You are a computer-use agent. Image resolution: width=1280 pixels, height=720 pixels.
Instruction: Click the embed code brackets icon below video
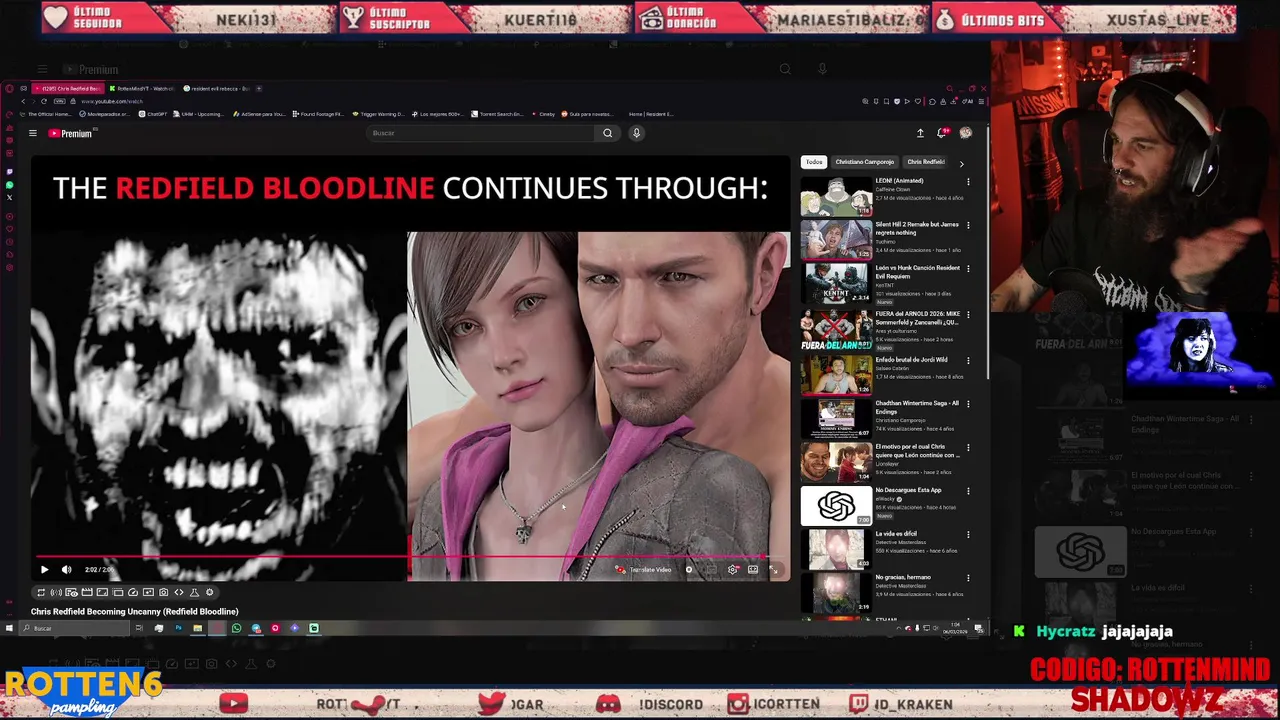point(179,592)
